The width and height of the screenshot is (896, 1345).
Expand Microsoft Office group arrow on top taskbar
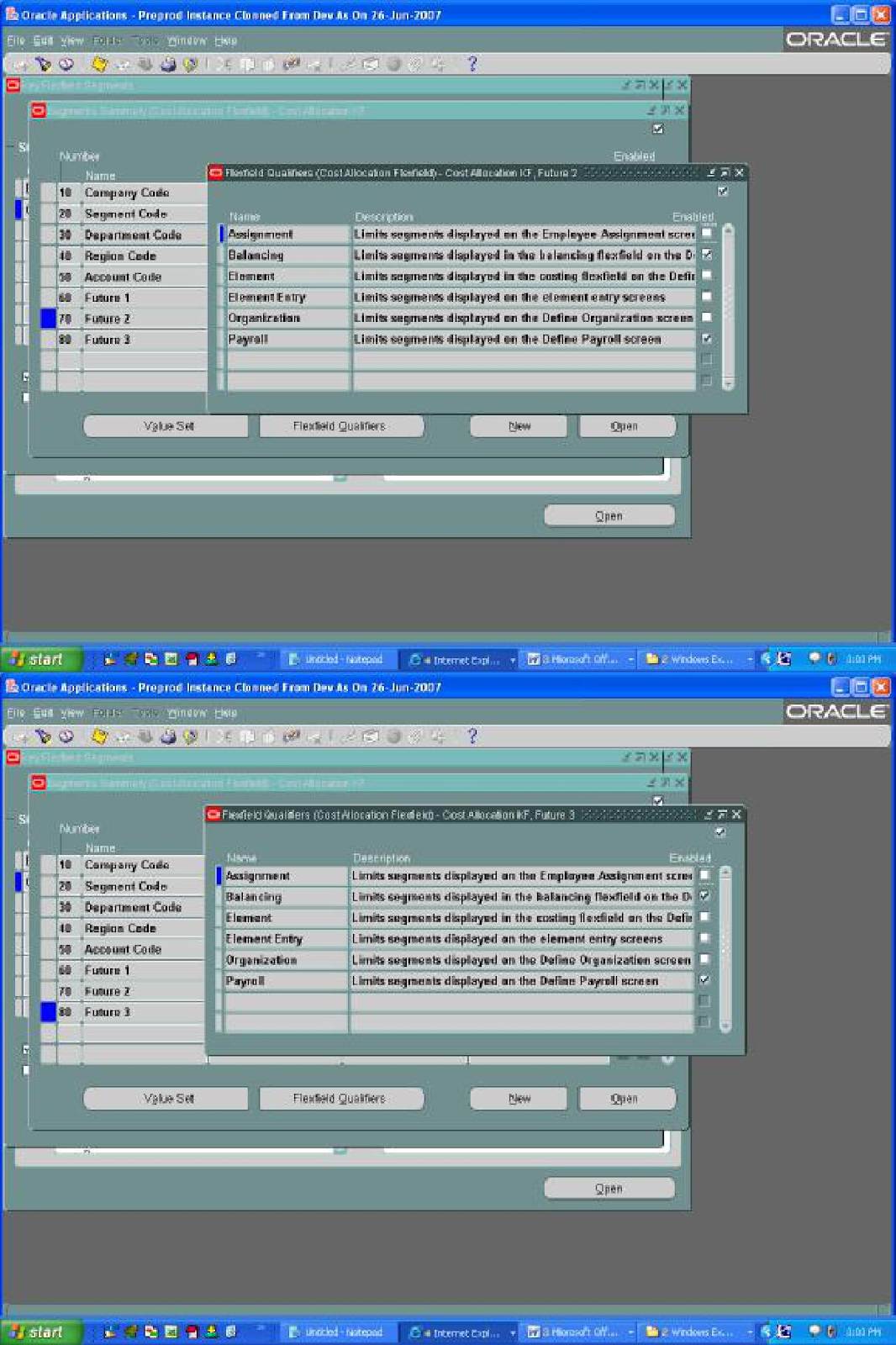pyautogui.click(x=630, y=660)
